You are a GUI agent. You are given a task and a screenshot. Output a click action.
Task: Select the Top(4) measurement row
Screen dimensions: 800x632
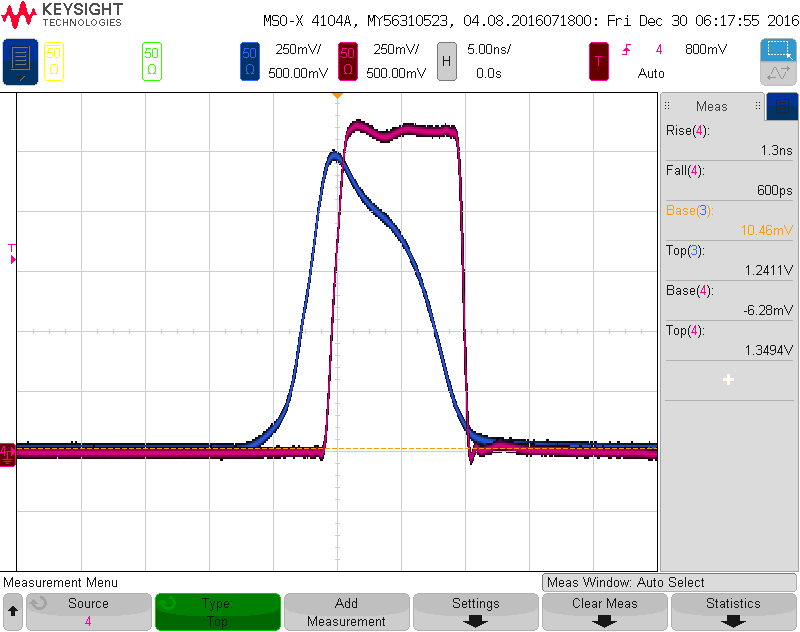[729, 340]
